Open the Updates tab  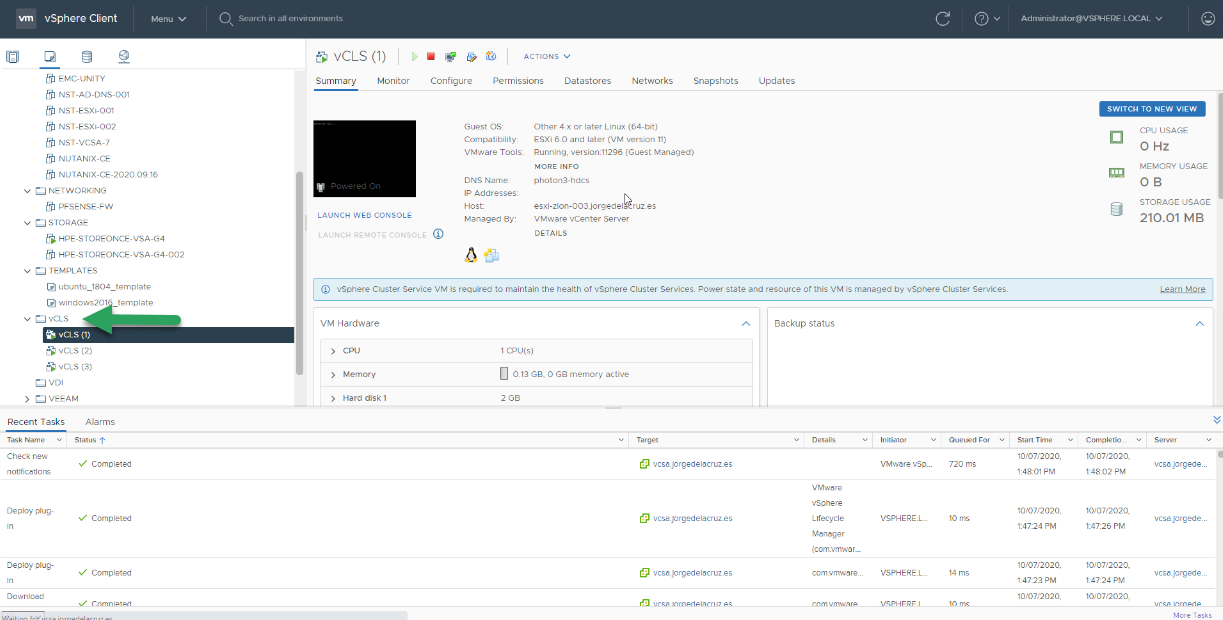click(777, 81)
